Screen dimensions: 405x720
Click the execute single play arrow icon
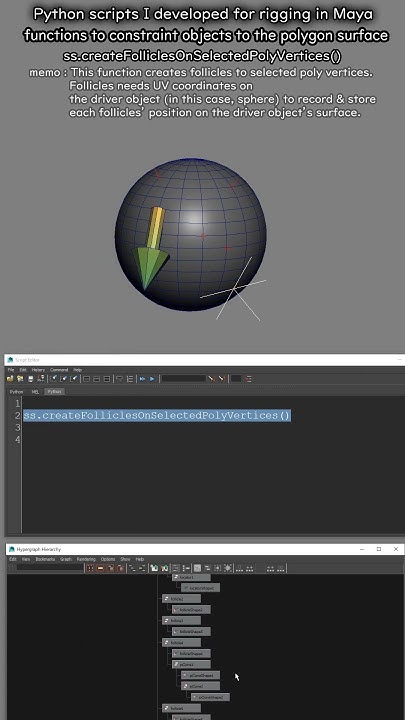point(152,379)
